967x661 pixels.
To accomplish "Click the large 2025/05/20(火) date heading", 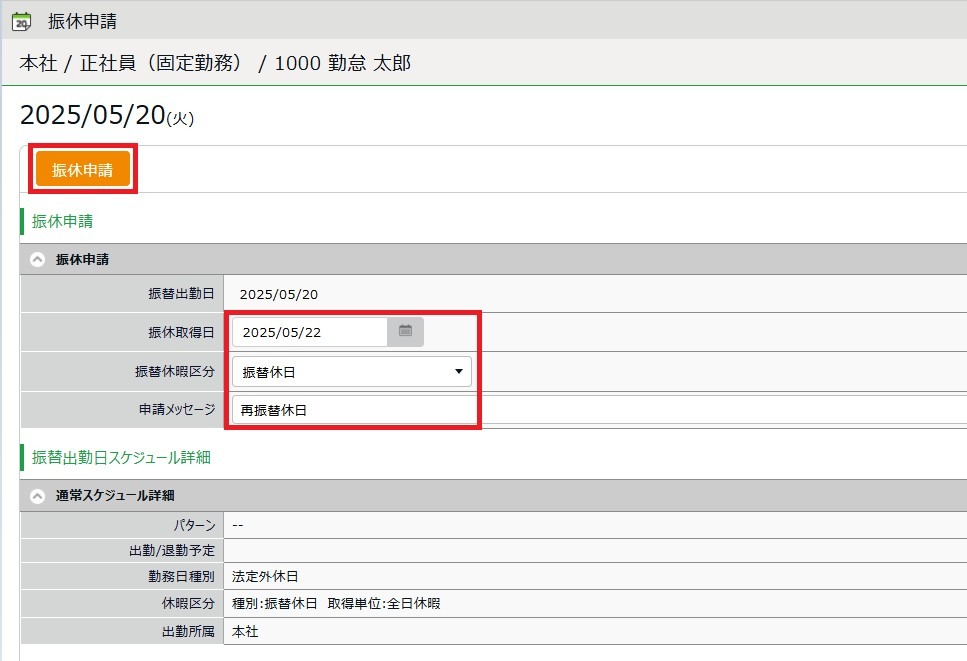I will click(106, 116).
